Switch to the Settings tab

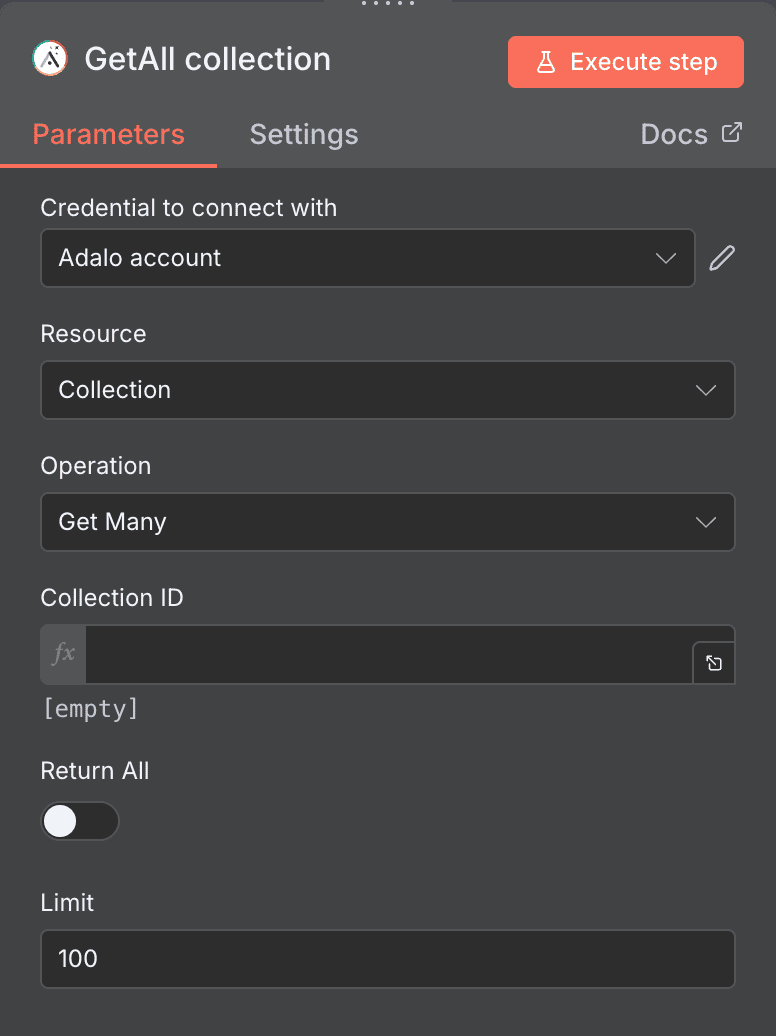(x=304, y=134)
